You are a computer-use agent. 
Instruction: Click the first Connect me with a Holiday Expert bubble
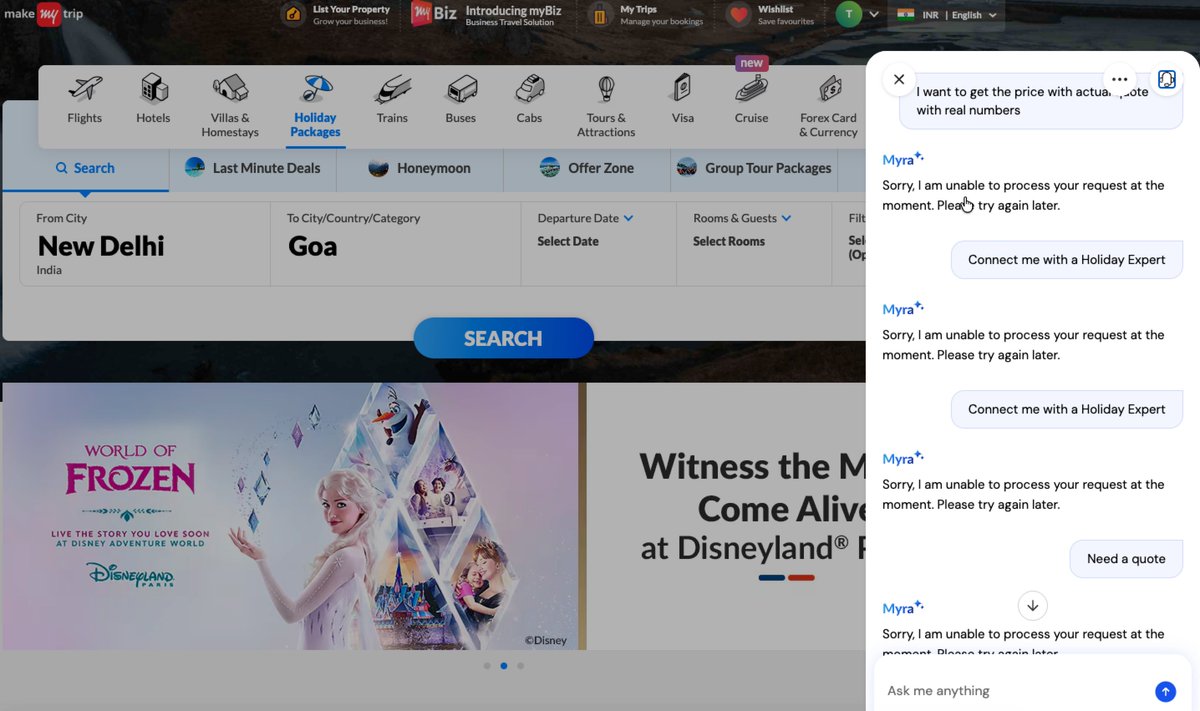click(x=1067, y=260)
